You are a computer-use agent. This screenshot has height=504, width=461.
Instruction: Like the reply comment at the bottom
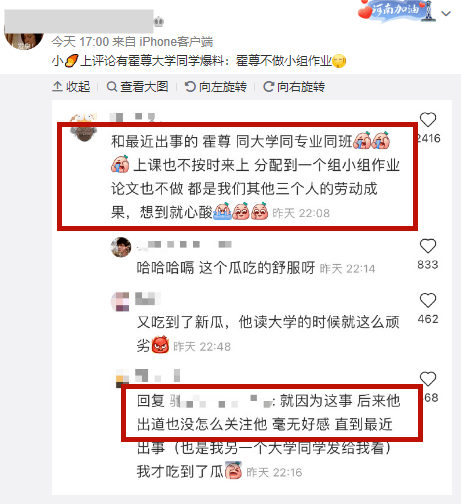(x=428, y=379)
